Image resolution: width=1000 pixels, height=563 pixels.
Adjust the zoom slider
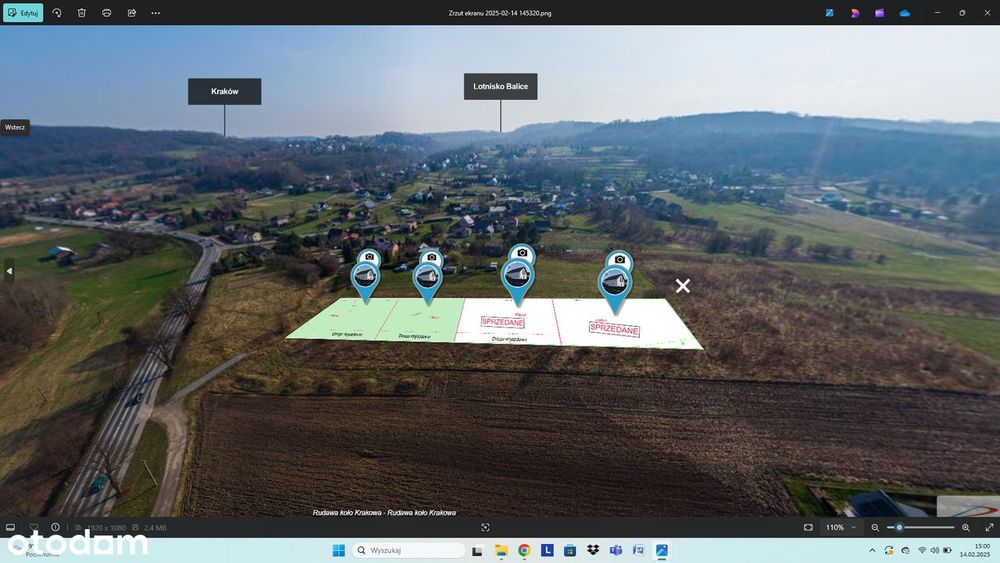[920, 527]
